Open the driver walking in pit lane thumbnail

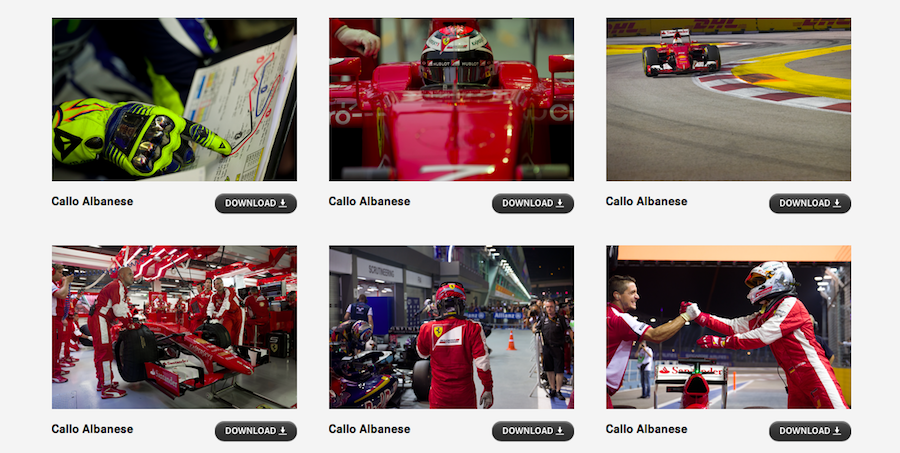pos(451,327)
